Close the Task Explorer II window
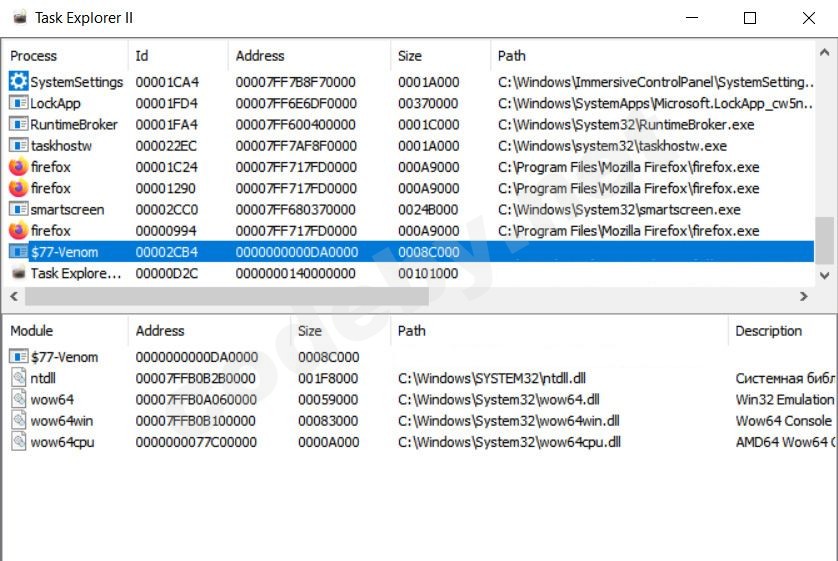 [809, 18]
